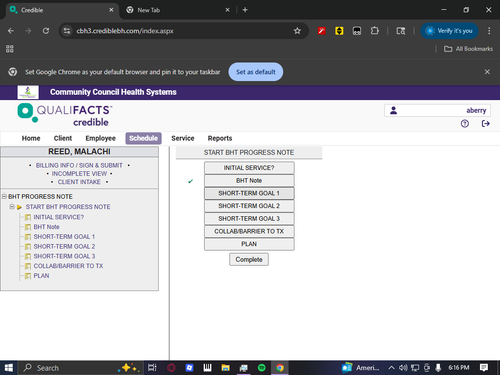Click the yellow arrow icon beside START BHT PROGRESS NOTE
The height and width of the screenshot is (375, 500).
(x=19, y=207)
